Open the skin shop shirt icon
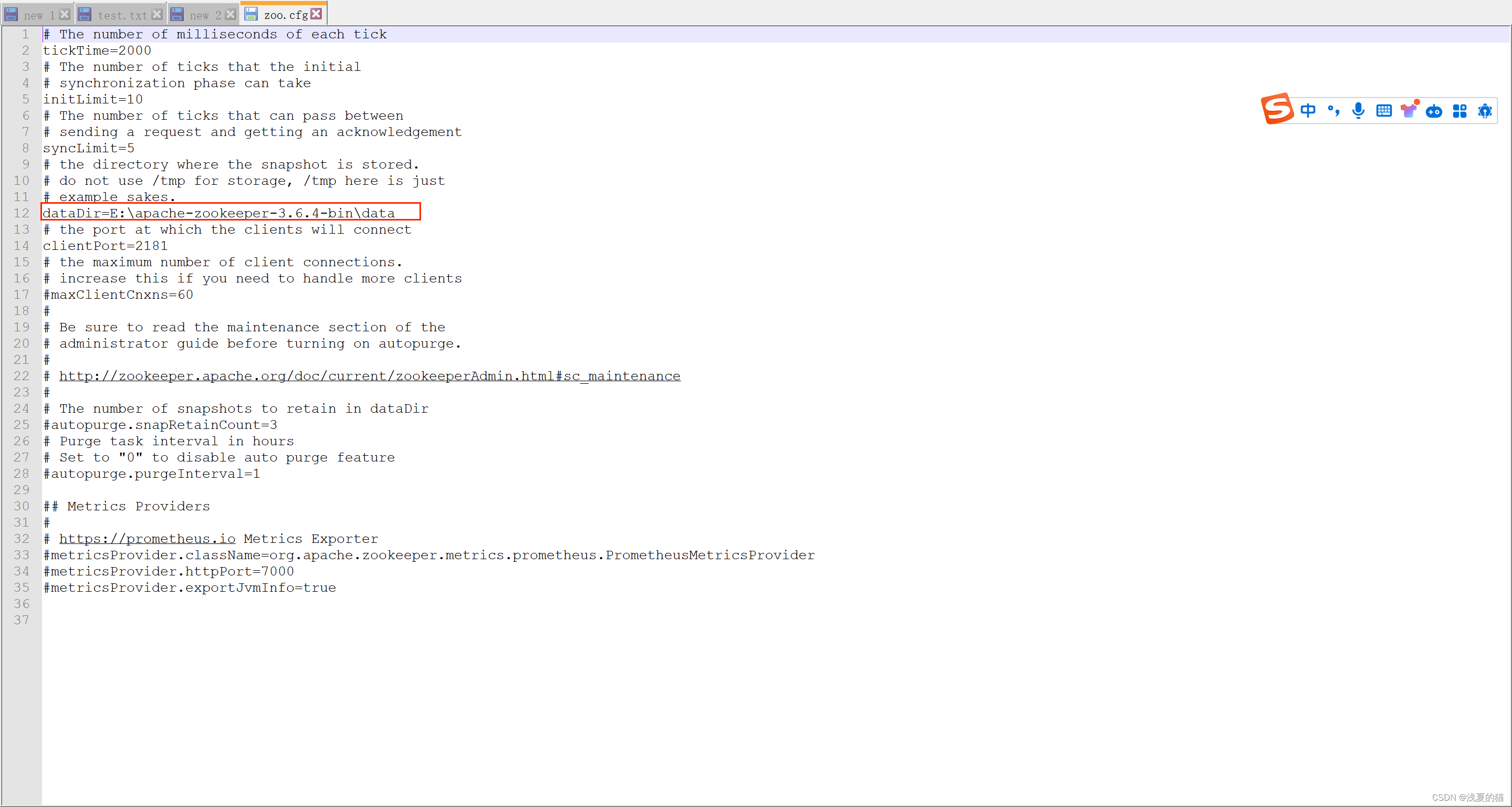 coord(1409,110)
